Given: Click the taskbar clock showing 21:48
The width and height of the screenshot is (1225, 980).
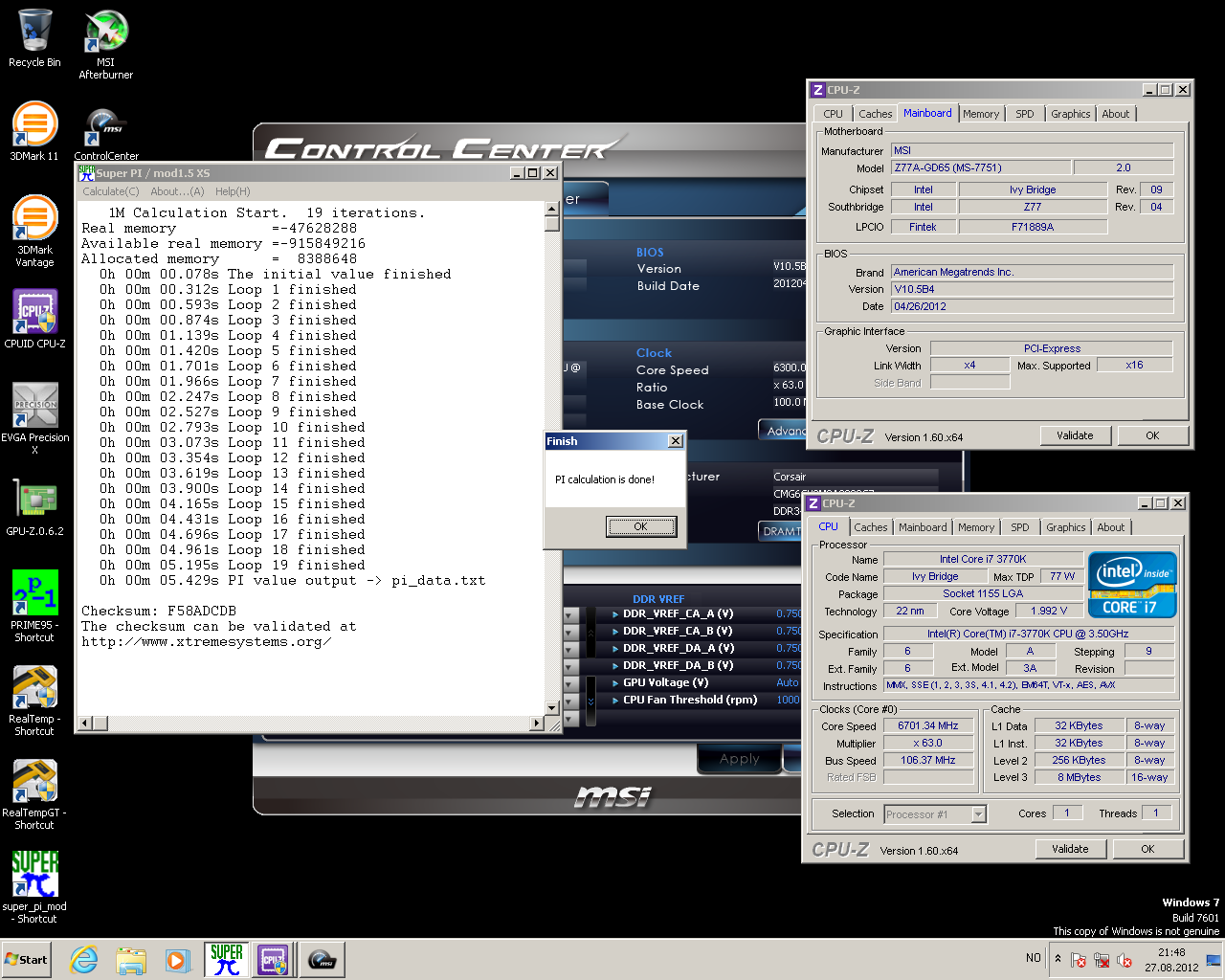Looking at the screenshot, I should pyautogui.click(x=1171, y=960).
